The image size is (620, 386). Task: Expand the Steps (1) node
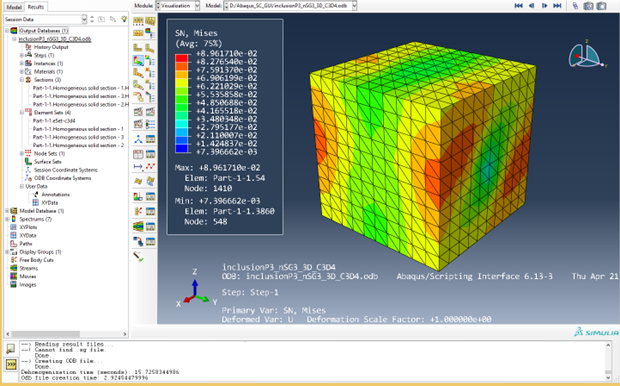(x=22, y=55)
